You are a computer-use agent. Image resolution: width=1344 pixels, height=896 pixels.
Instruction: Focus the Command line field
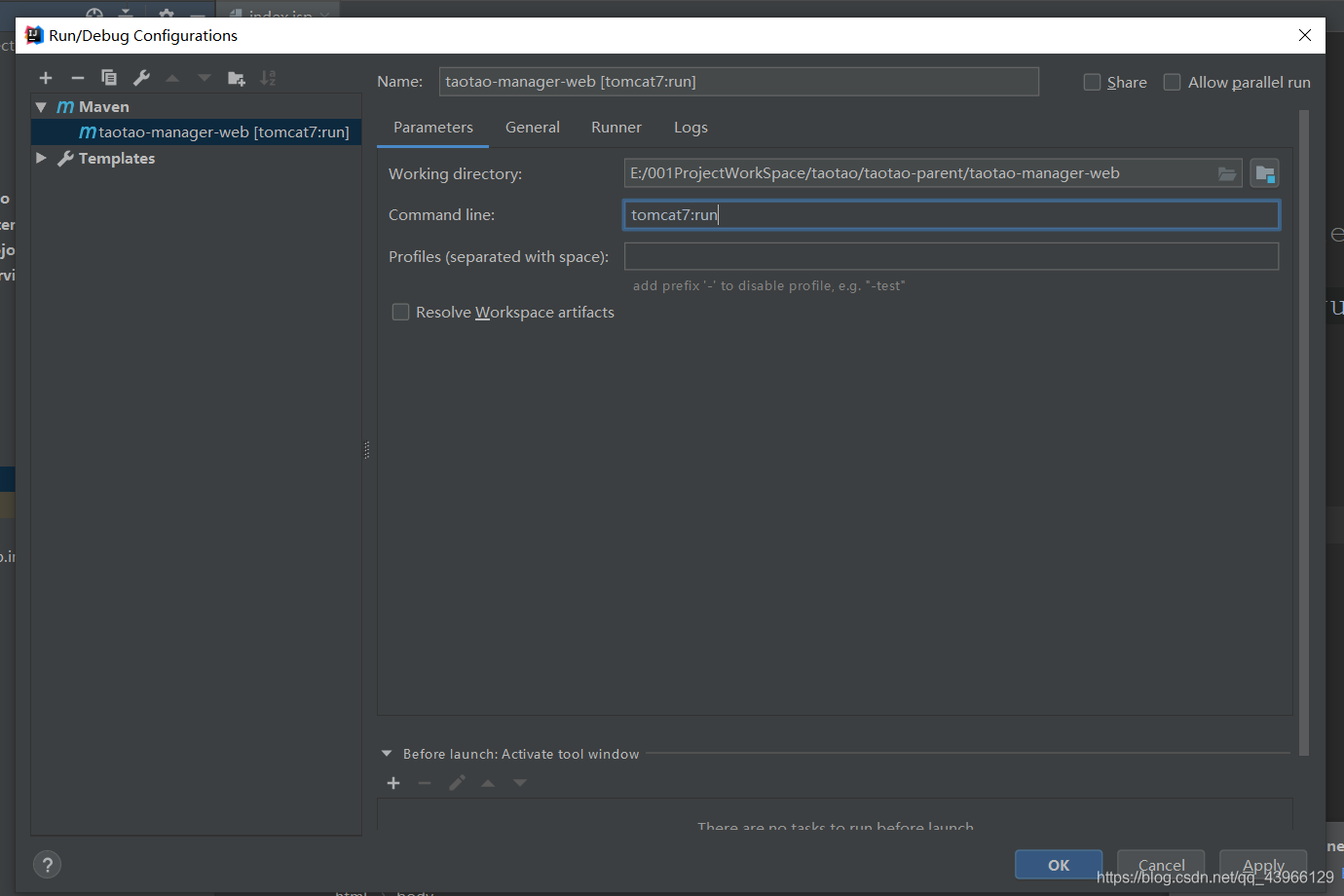click(x=952, y=215)
